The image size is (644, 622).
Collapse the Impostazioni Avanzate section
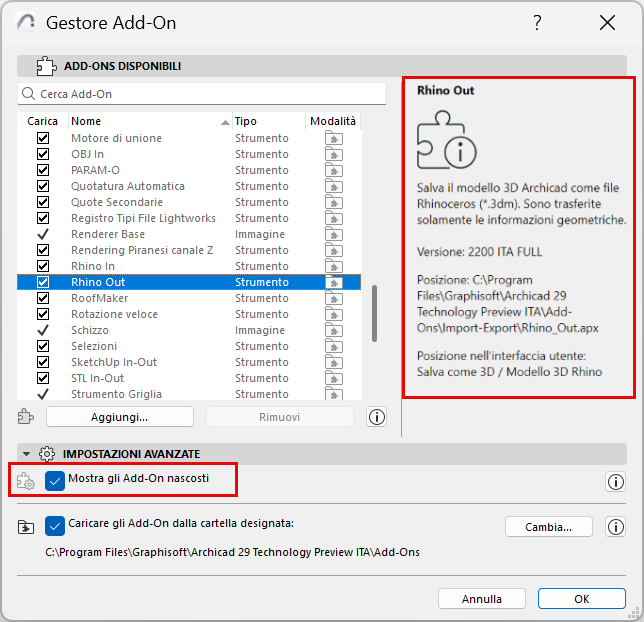click(x=27, y=454)
